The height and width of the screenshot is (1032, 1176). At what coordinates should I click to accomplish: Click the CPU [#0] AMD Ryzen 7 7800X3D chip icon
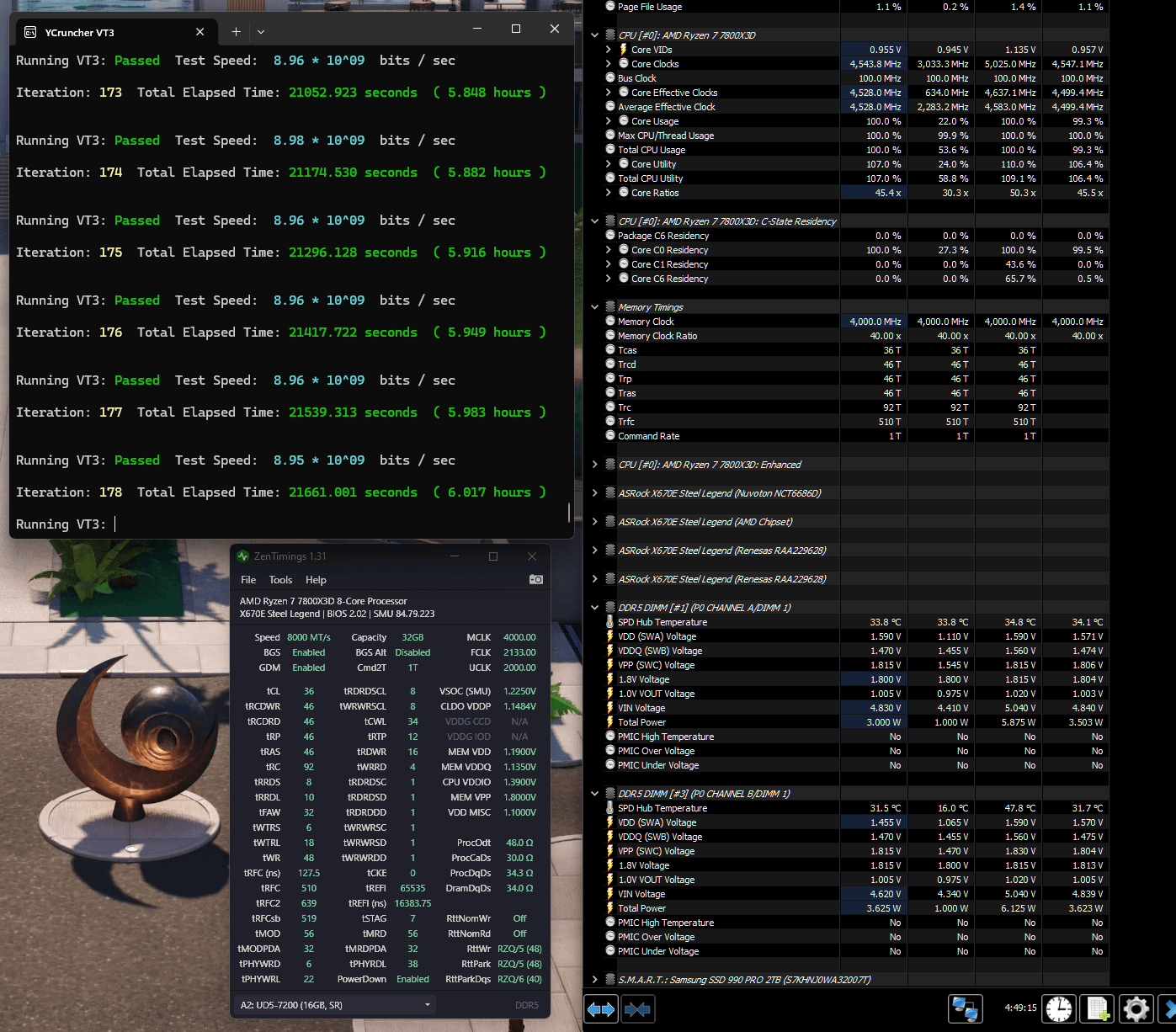coord(610,35)
